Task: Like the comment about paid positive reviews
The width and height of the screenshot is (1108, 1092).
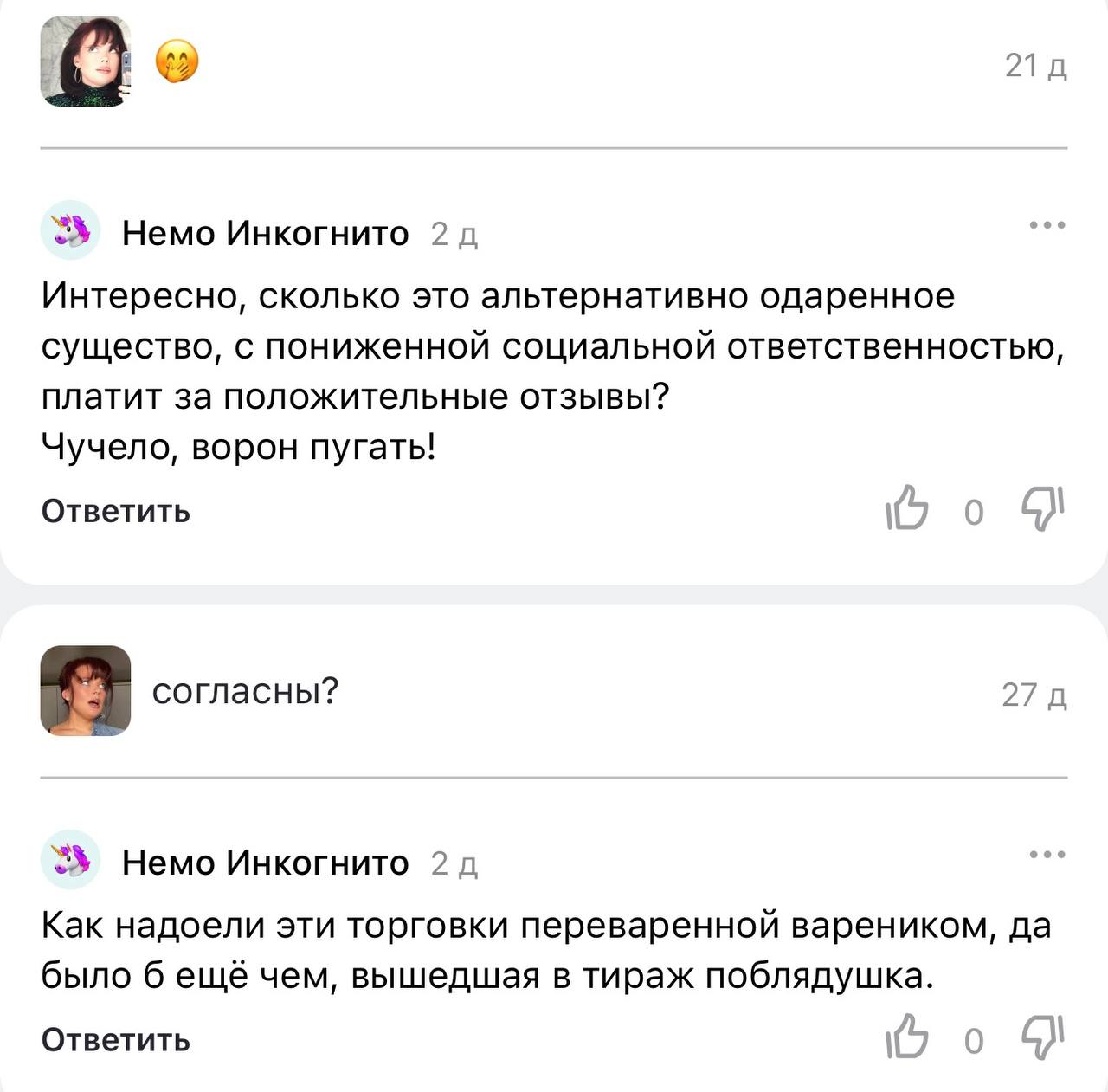Action: (906, 508)
